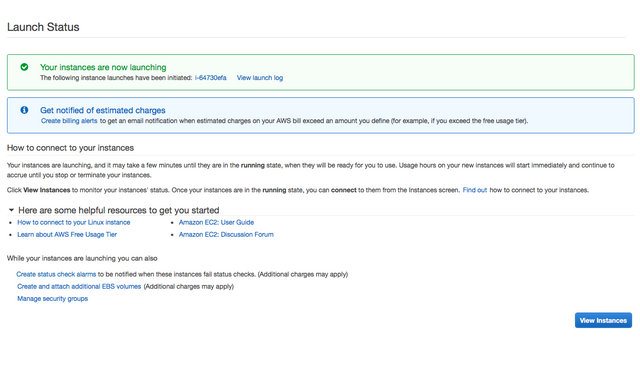Viewport: 640px width, 385px height.
Task: Click the blue info circle icon
Action: pyautogui.click(x=24, y=110)
